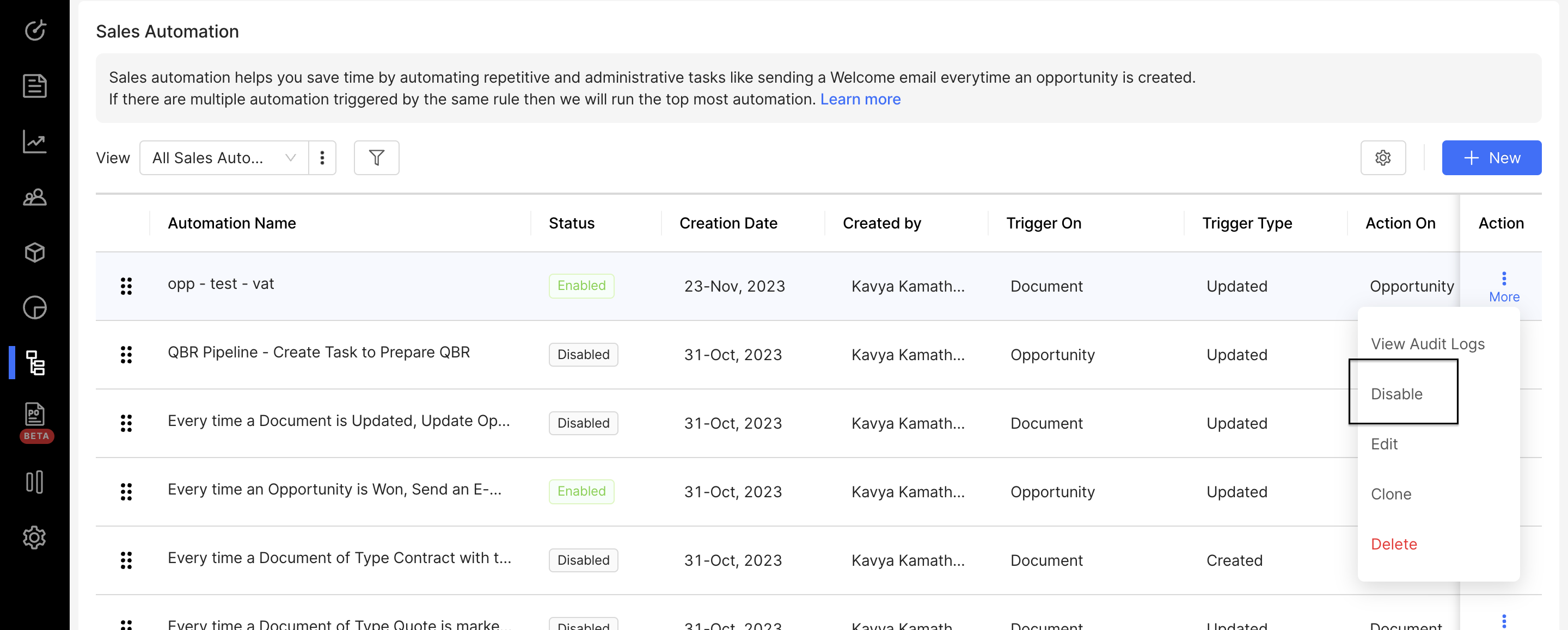Image resolution: width=1568 pixels, height=630 pixels.
Task: Open settings gear in left sidebar
Action: [x=35, y=538]
